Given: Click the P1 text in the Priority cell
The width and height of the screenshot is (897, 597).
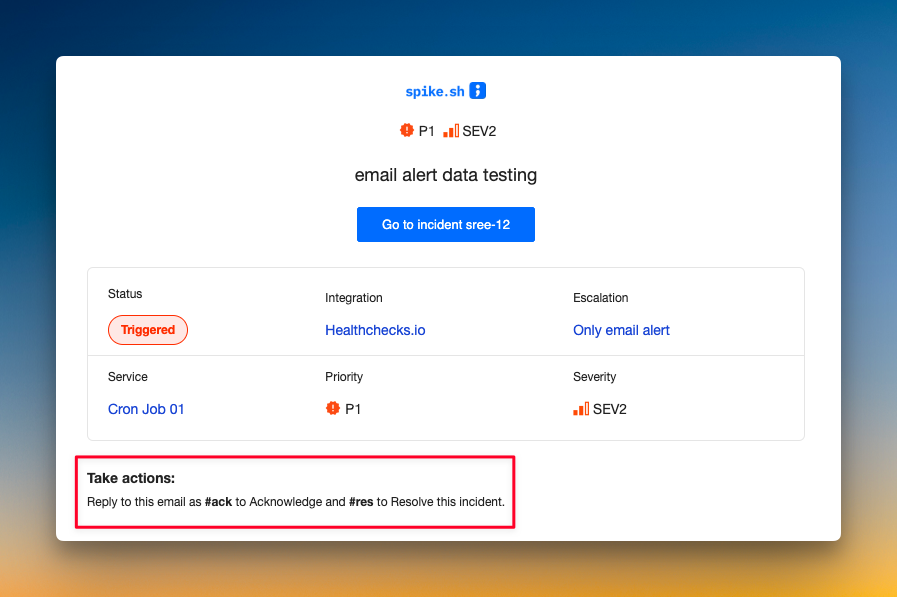Looking at the screenshot, I should click(353, 409).
